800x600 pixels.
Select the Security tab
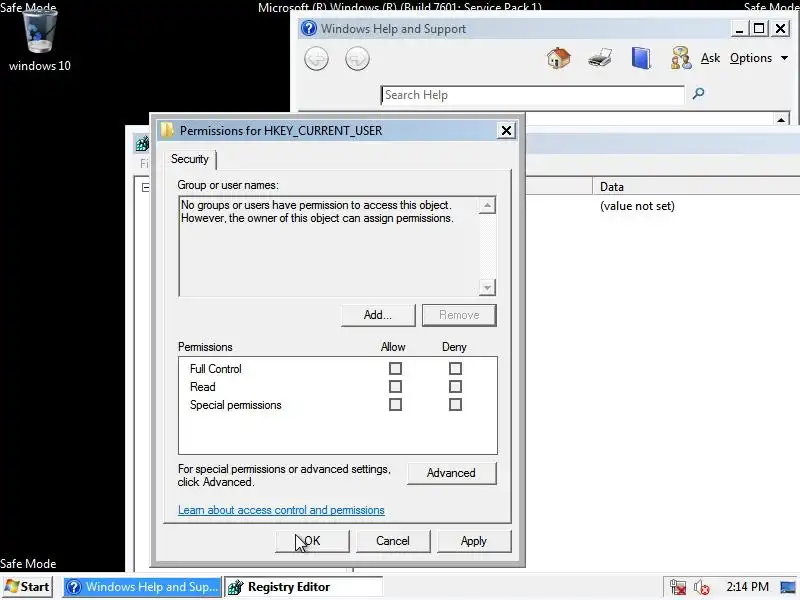pyautogui.click(x=190, y=159)
